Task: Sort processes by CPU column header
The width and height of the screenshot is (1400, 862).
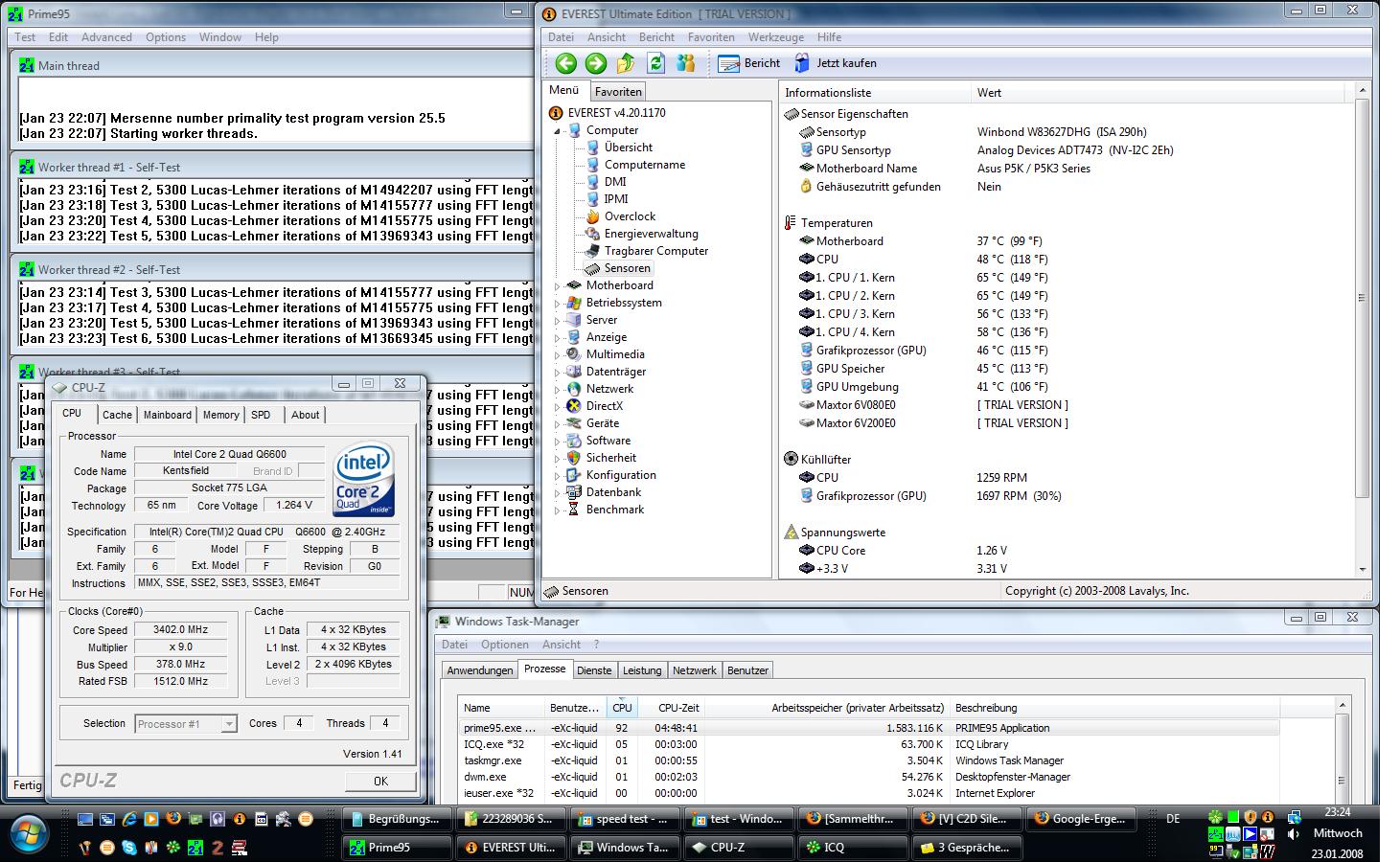Action: [622, 708]
